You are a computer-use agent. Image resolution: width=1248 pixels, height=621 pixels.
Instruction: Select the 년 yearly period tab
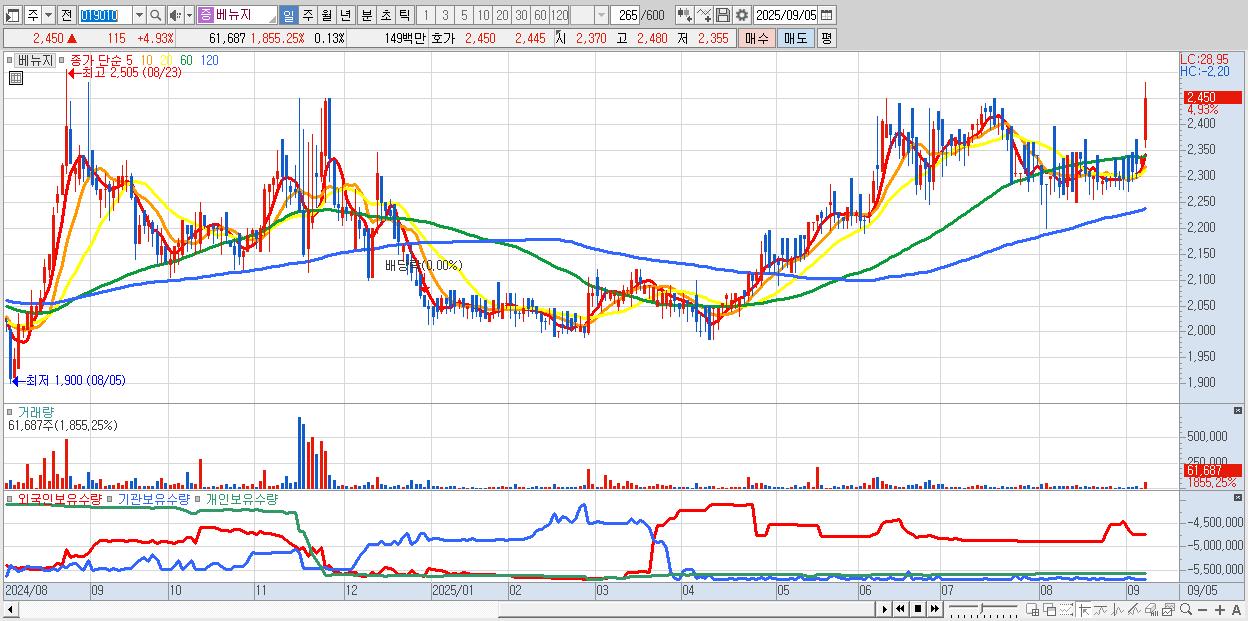(x=345, y=15)
